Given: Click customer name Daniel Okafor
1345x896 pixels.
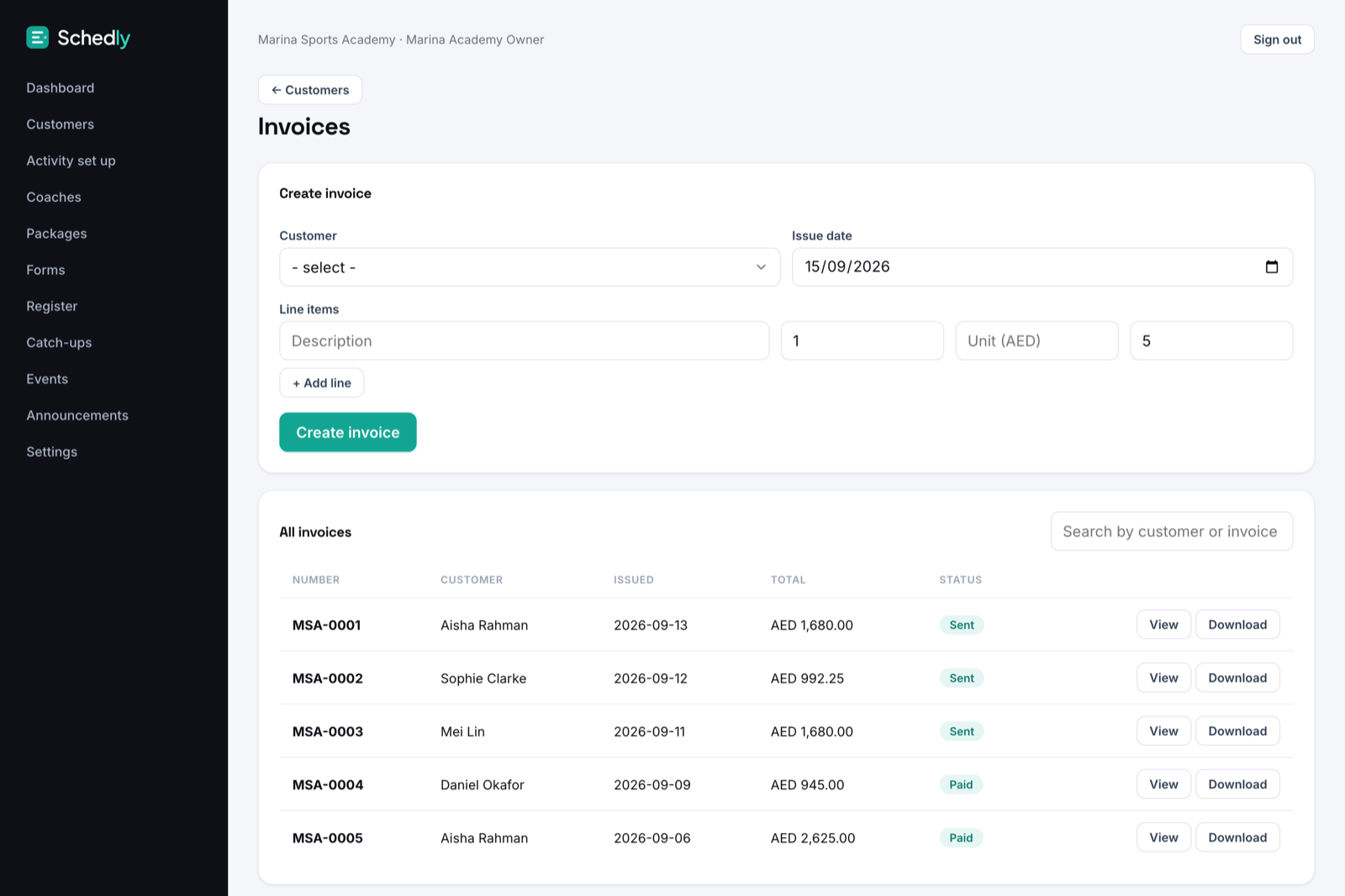Looking at the screenshot, I should (483, 785).
